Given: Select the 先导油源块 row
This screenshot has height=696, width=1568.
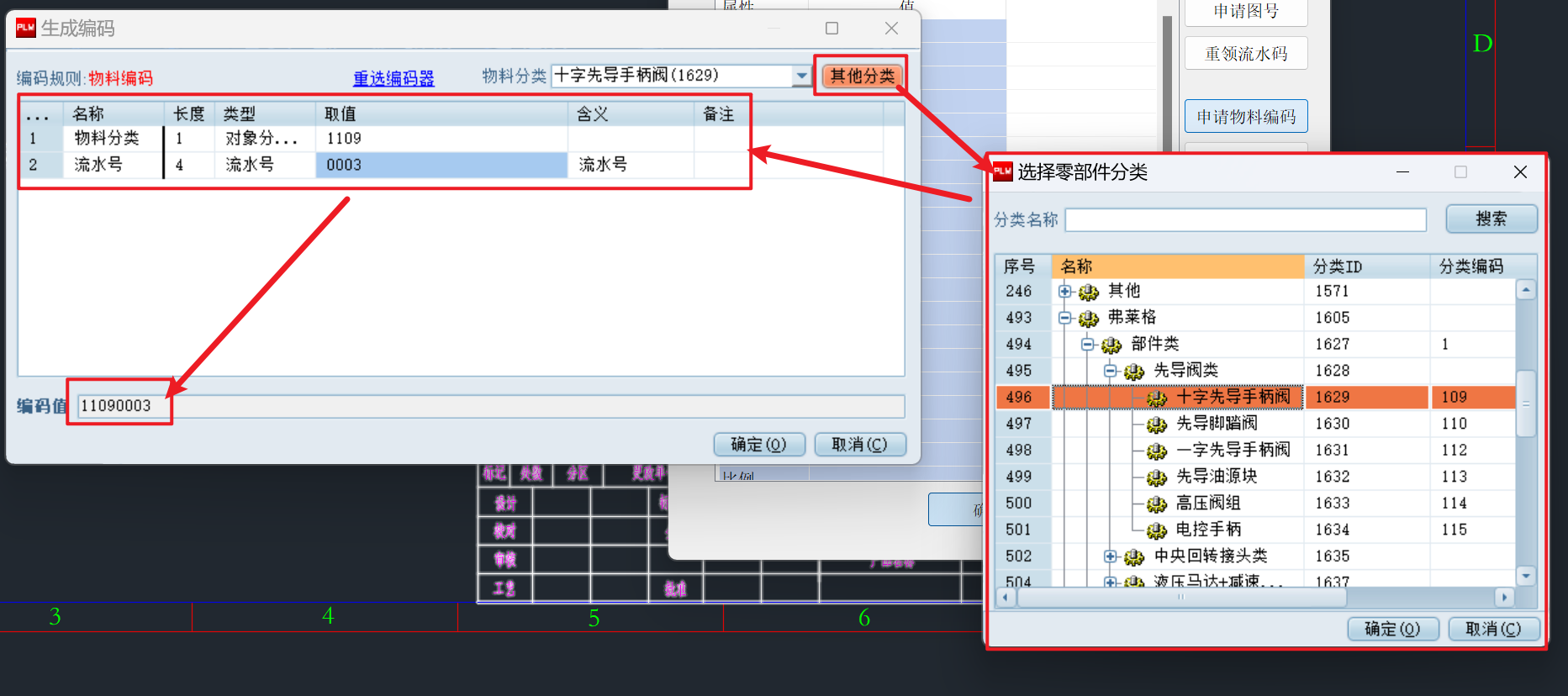Looking at the screenshot, I should 1255,477.
